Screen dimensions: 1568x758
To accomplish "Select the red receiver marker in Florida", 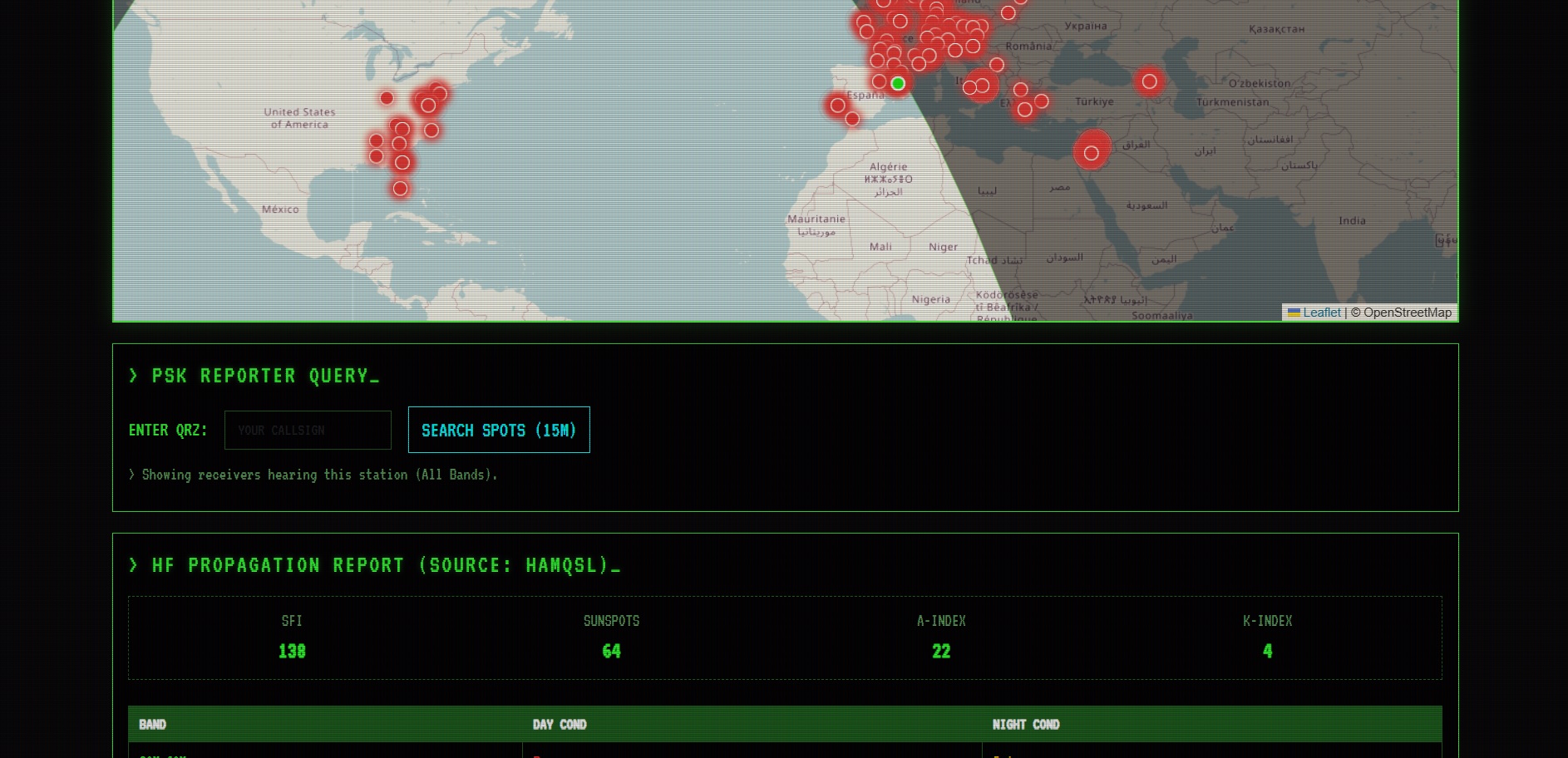I will coord(400,189).
